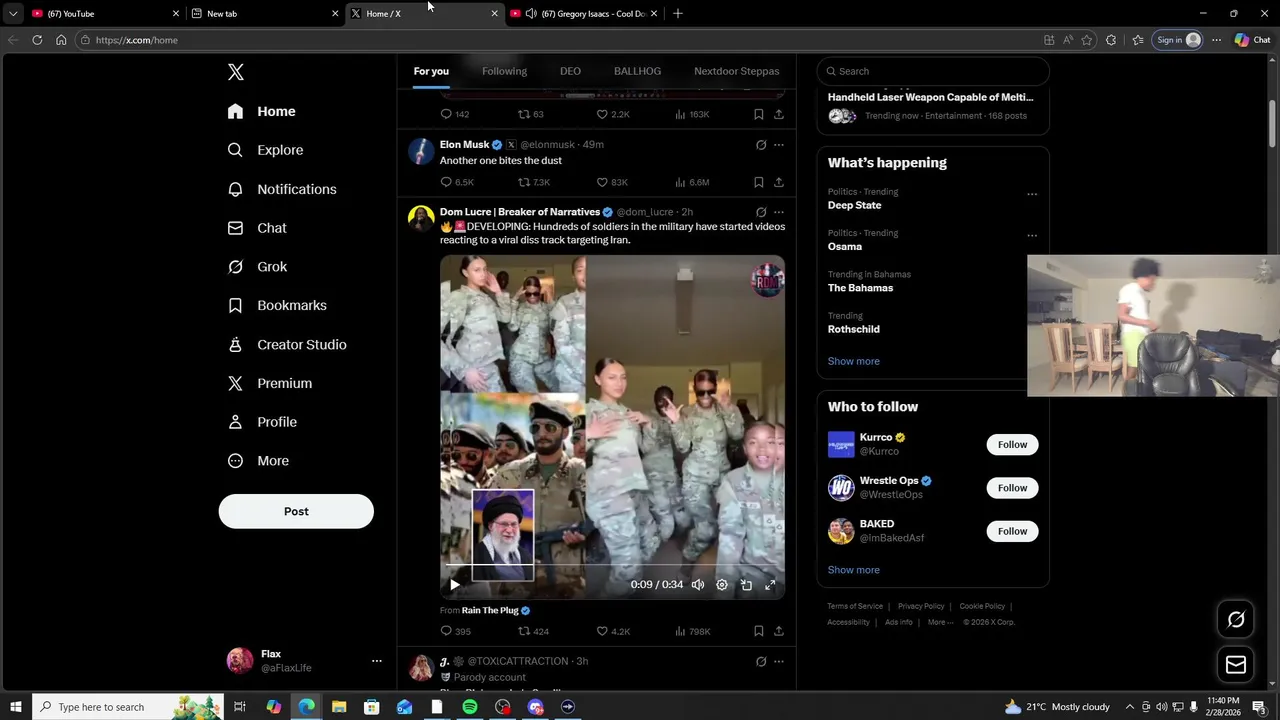
Task: Click the X logo above the Home link
Action: click(x=236, y=72)
